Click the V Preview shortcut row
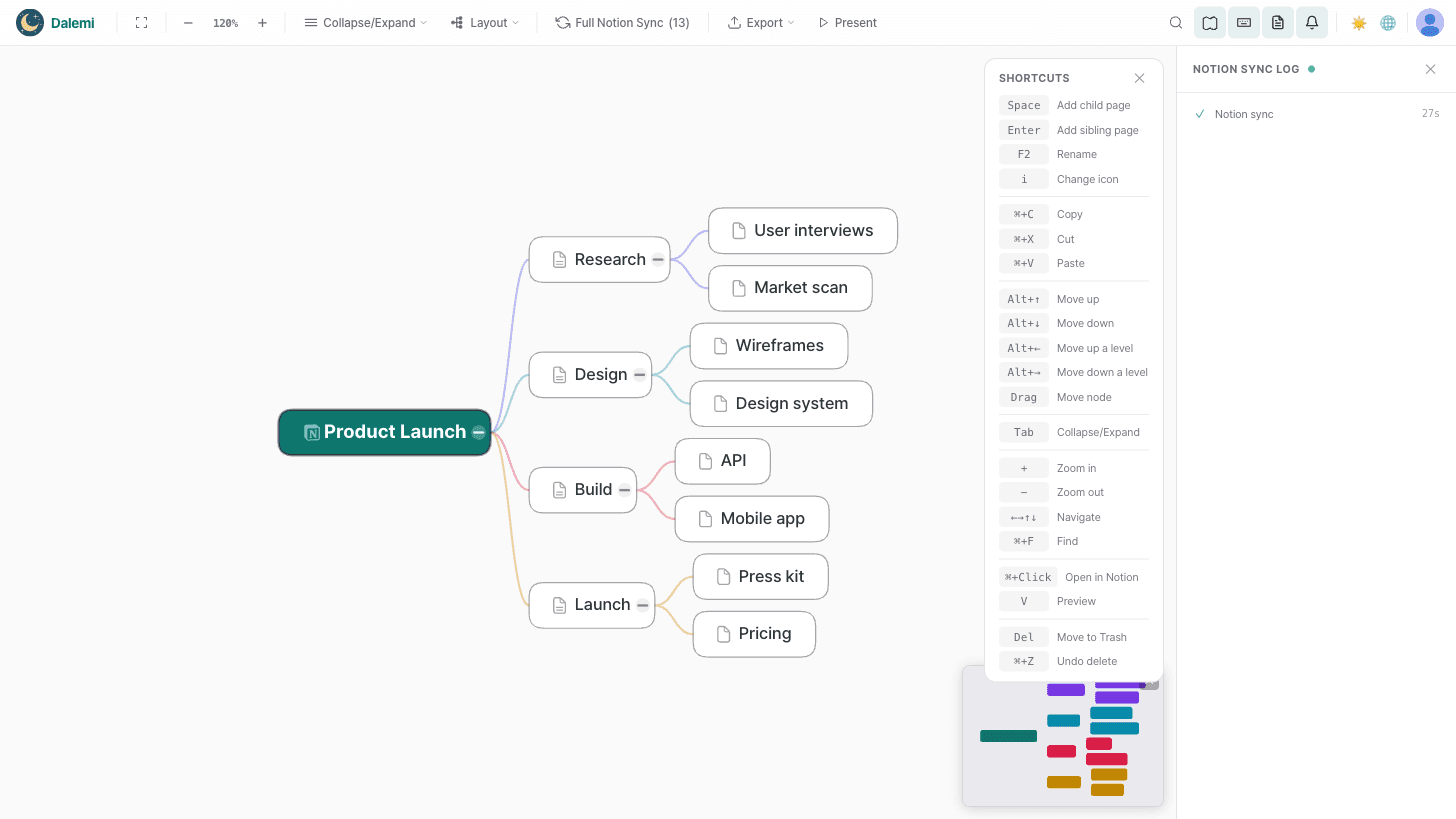Image resolution: width=1456 pixels, height=819 pixels. click(1074, 601)
